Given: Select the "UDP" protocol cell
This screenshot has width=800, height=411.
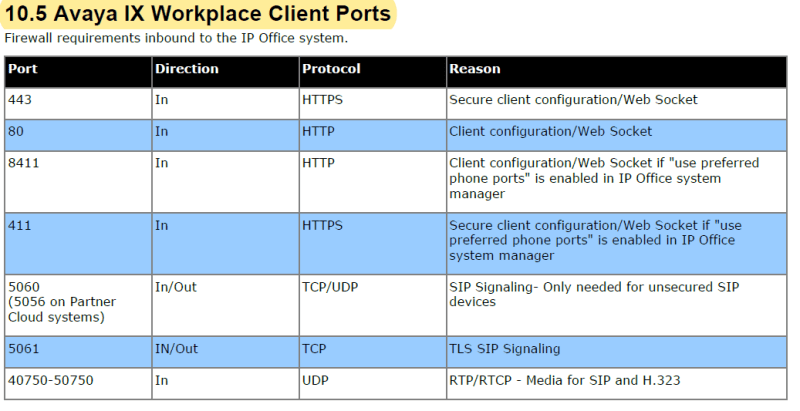Looking at the screenshot, I should click(x=372, y=383).
